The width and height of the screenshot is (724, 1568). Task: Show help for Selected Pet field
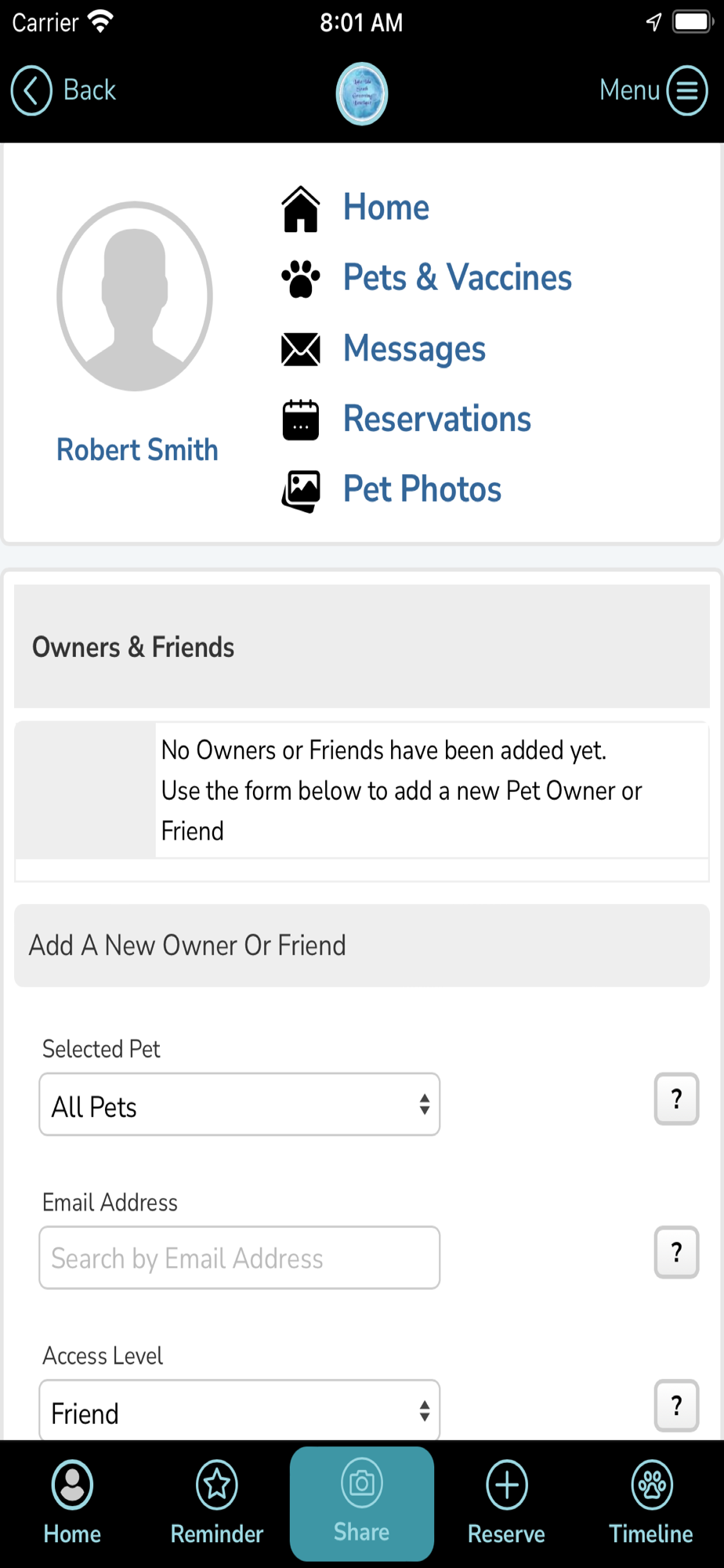click(x=676, y=1099)
